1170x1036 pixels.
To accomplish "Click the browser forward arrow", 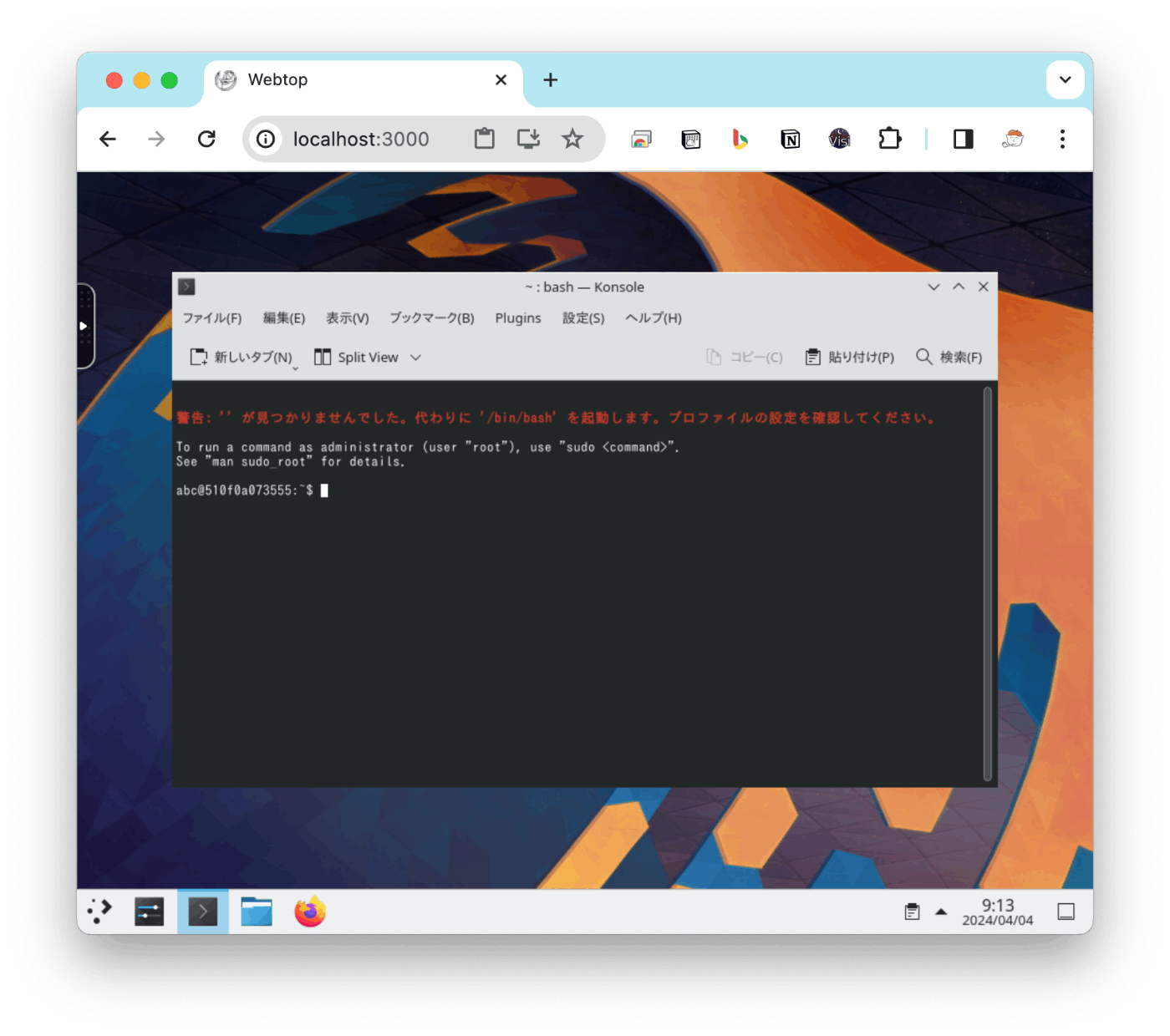I will coord(156,139).
